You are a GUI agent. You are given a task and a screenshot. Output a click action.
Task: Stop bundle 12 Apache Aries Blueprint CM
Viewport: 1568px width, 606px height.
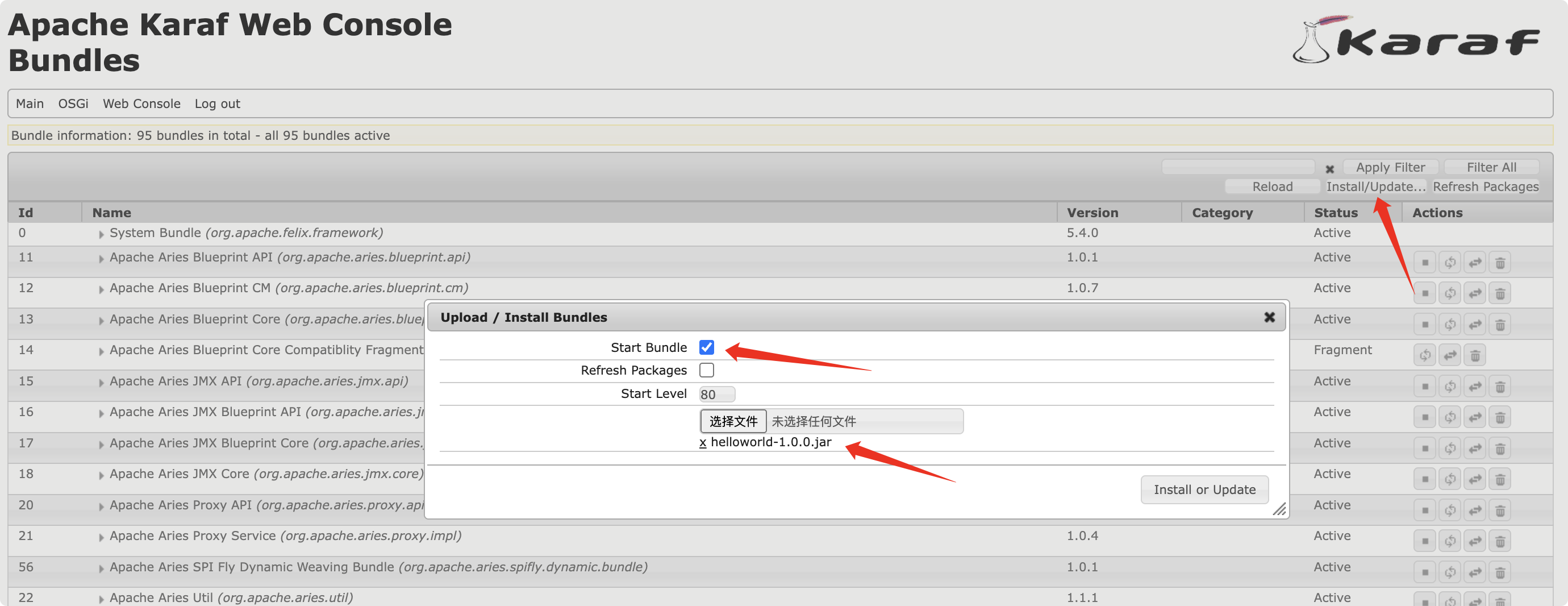[1425, 293]
